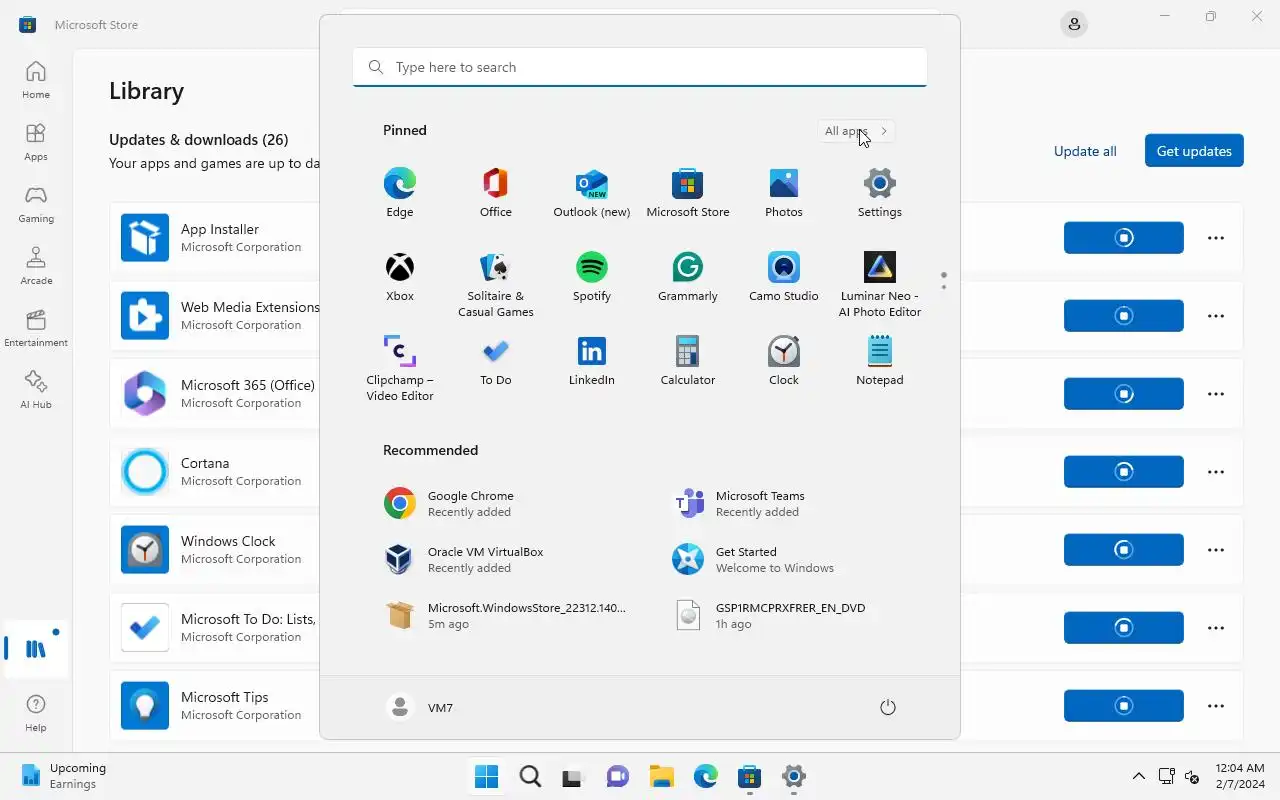Stop Windows Clock update

pyautogui.click(x=1124, y=550)
